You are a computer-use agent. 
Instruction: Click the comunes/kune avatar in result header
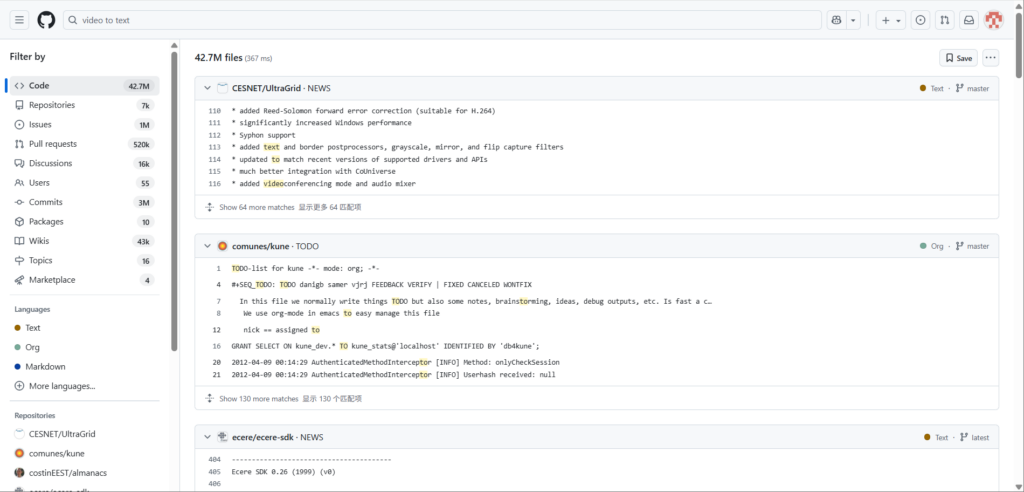point(222,246)
